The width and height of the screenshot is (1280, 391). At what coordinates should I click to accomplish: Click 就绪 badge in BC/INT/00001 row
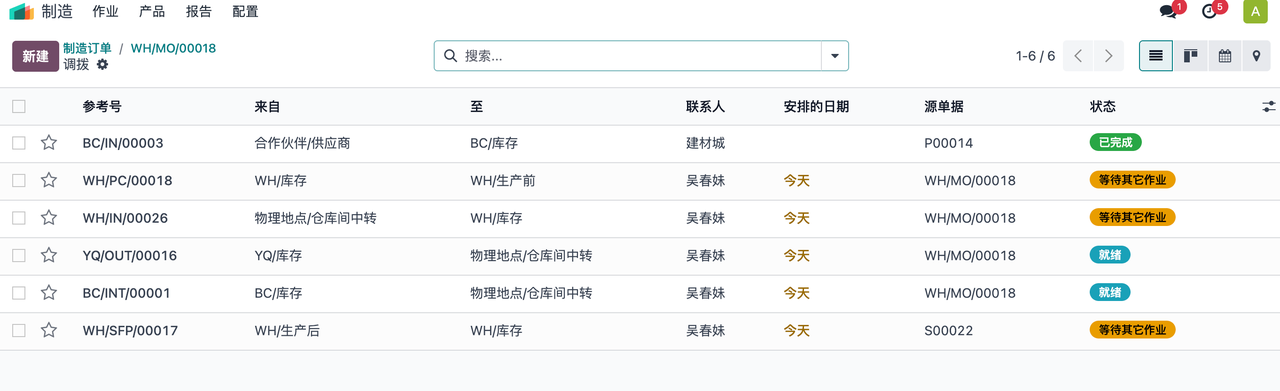(x=1110, y=292)
